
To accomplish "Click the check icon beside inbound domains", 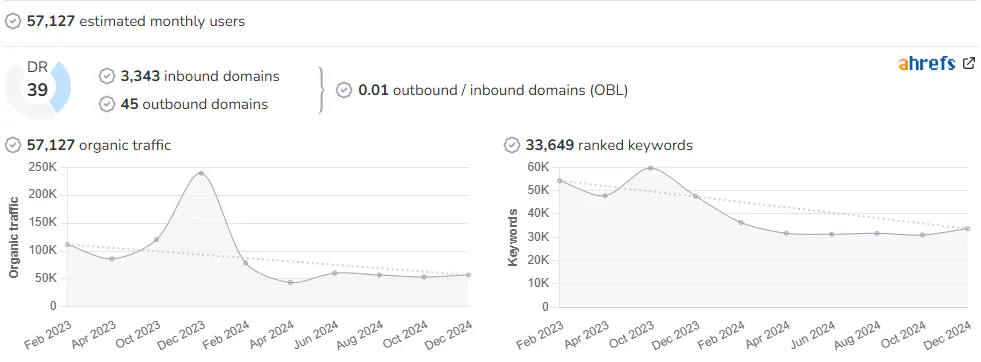I will click(107, 76).
